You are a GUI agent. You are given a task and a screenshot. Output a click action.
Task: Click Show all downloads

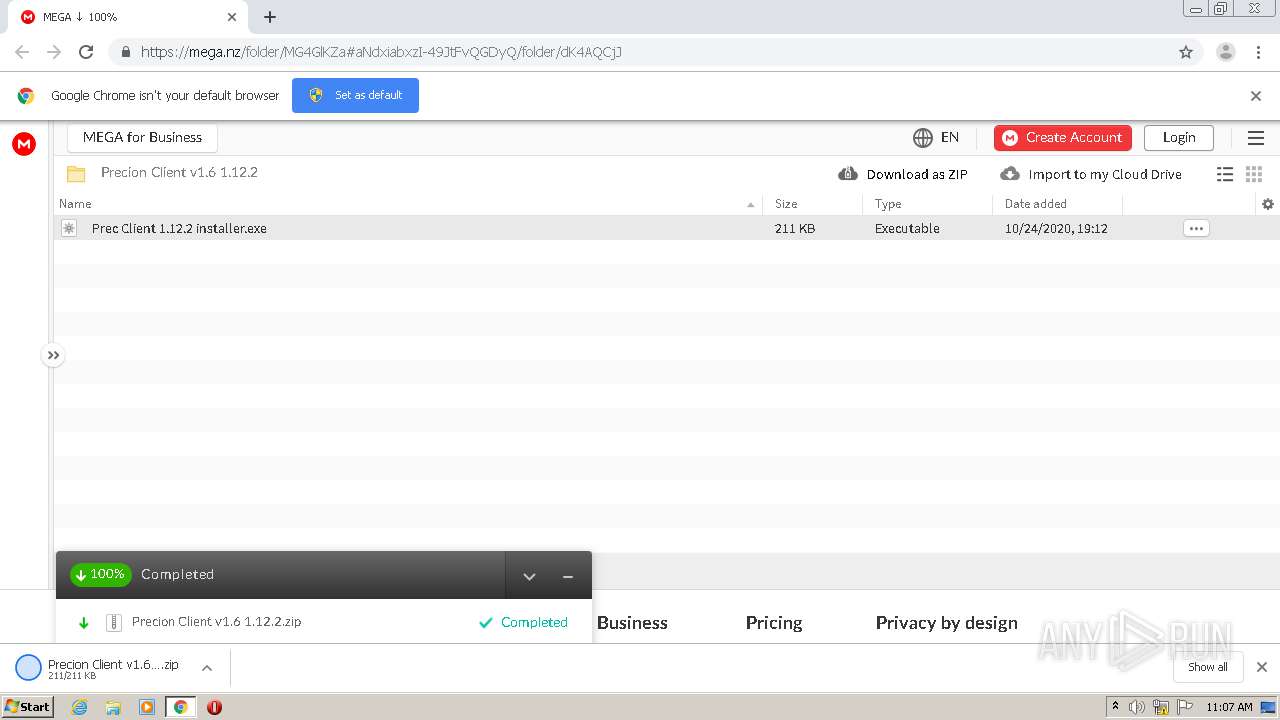coord(1208,667)
